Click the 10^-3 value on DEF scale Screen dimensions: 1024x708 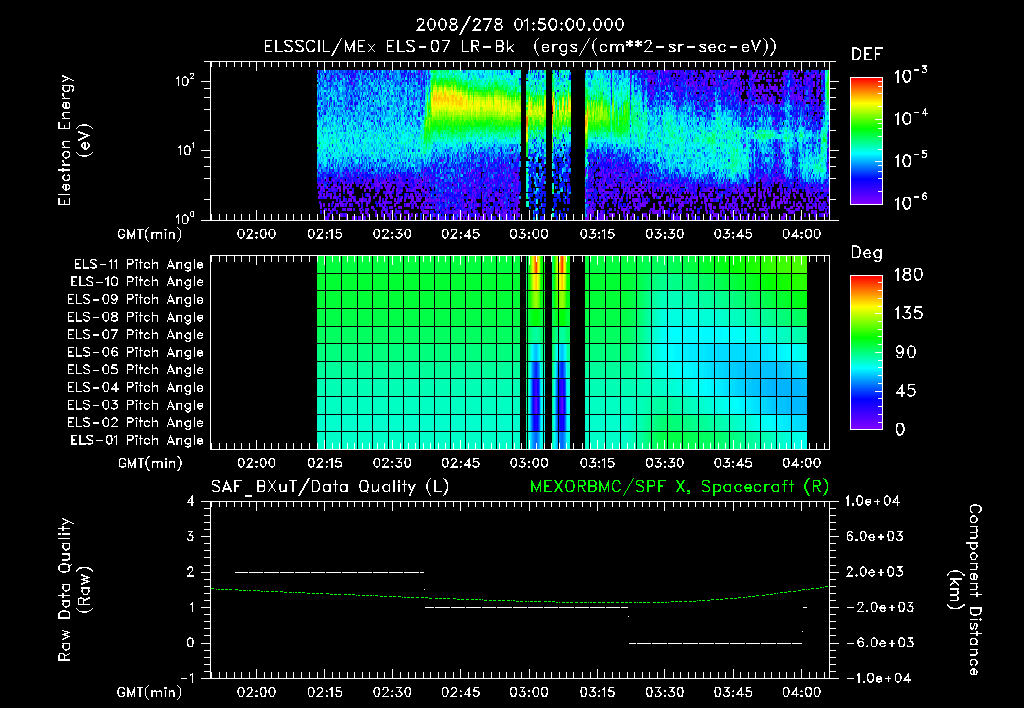tap(910, 76)
